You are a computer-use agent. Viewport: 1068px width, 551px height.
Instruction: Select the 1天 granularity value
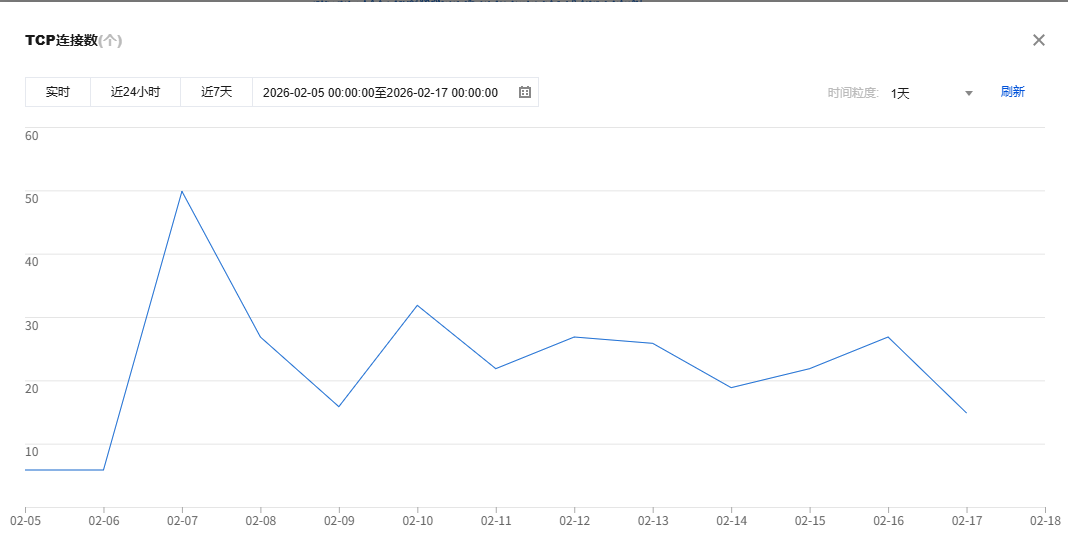pos(900,93)
